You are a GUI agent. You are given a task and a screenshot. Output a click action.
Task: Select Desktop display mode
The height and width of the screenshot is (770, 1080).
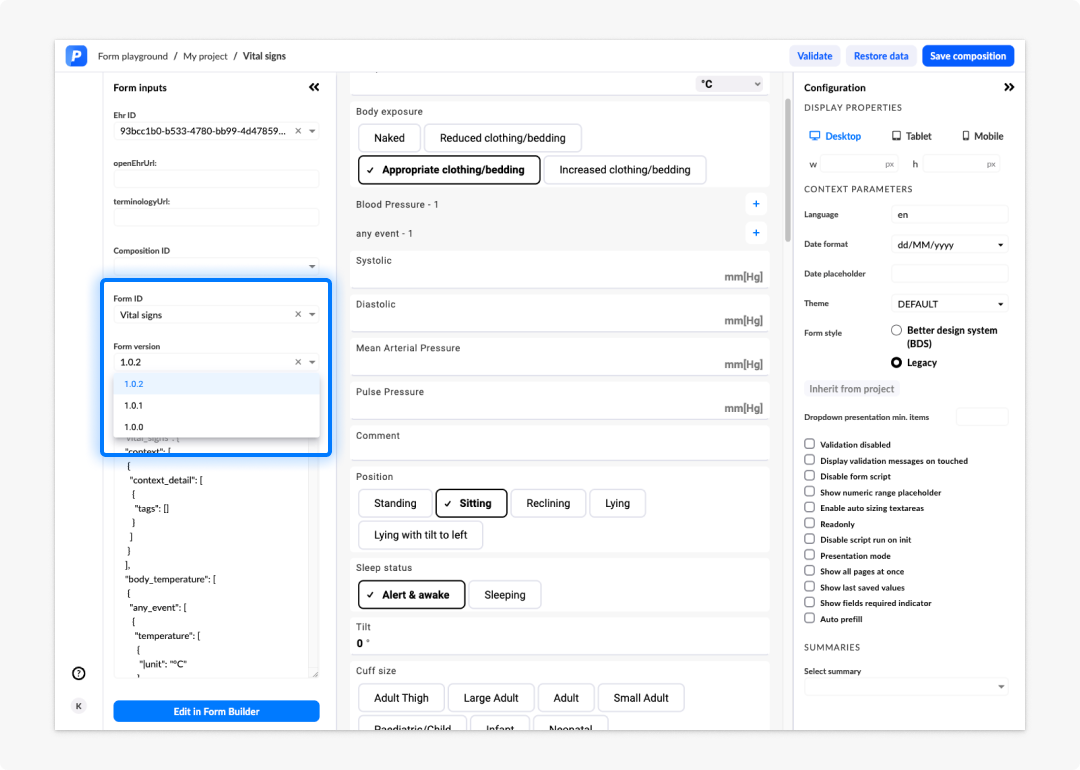point(835,136)
